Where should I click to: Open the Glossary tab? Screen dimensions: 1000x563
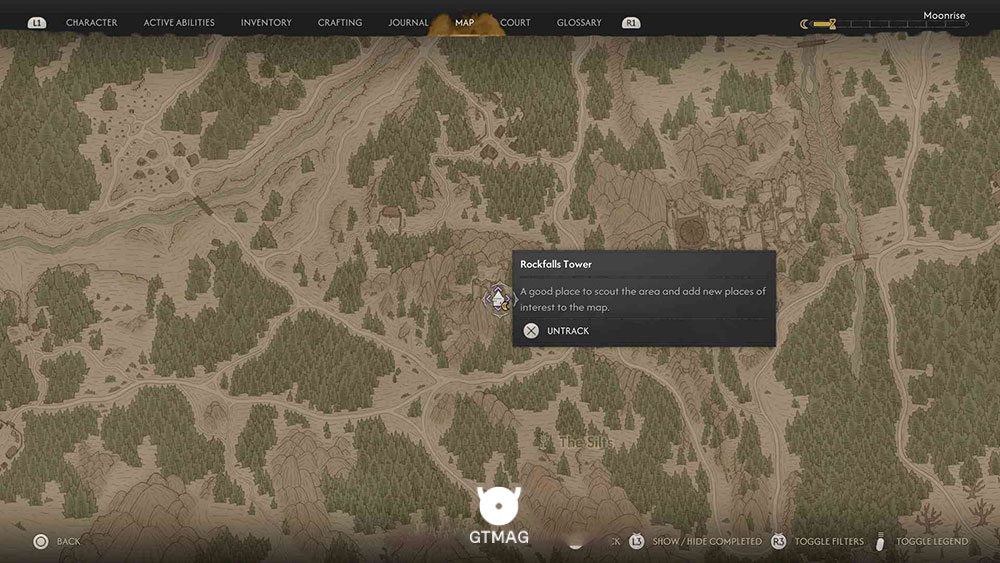[x=579, y=22]
